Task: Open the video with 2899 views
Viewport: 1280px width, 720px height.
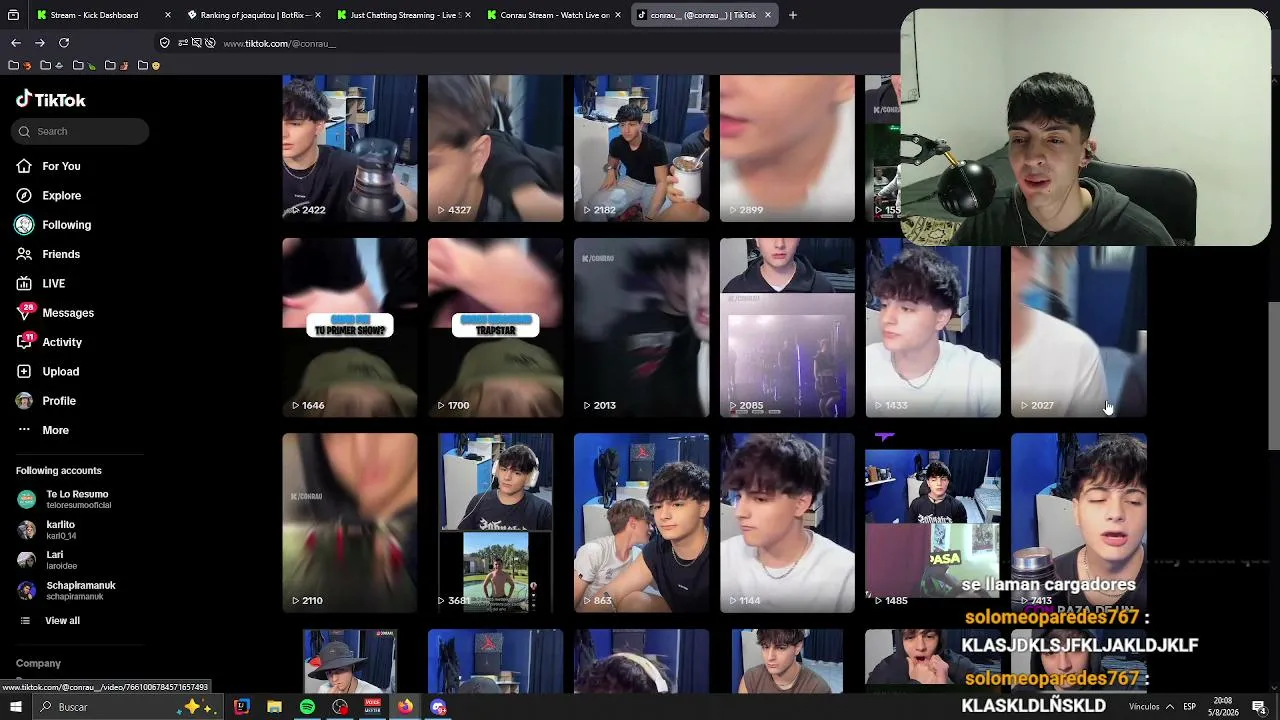Action: (x=788, y=148)
